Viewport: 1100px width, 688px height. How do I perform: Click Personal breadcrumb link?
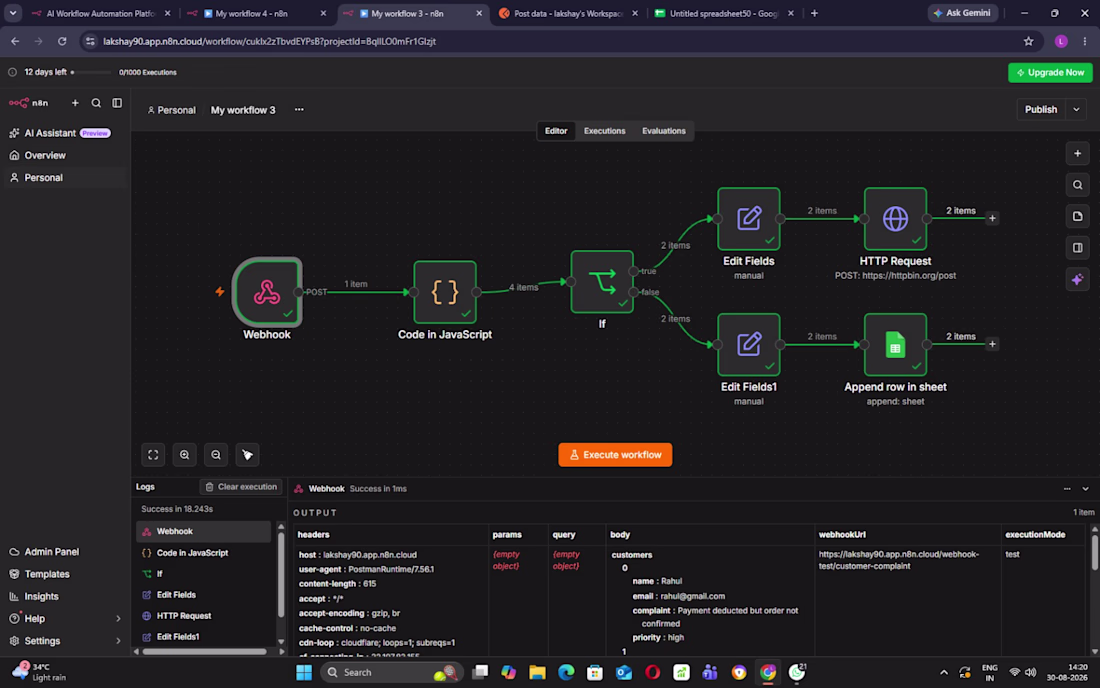coord(172,110)
